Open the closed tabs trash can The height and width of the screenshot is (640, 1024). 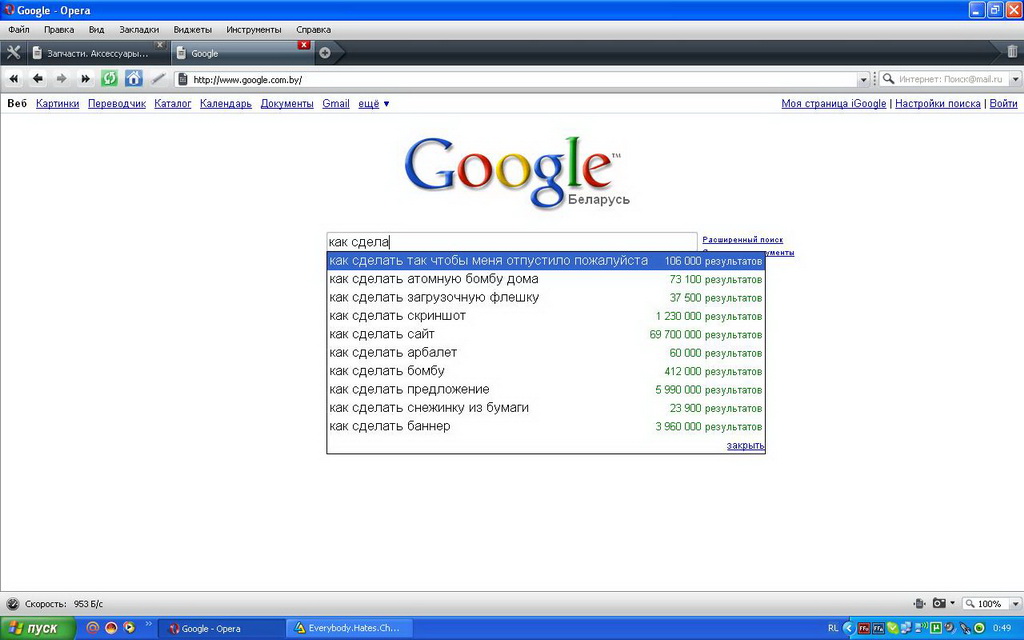tap(1011, 52)
